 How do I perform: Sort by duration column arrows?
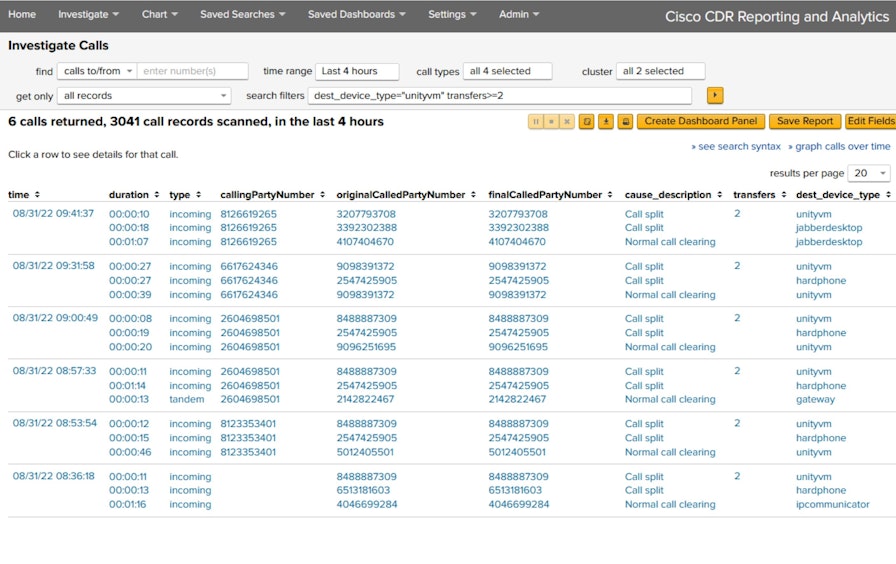156,194
